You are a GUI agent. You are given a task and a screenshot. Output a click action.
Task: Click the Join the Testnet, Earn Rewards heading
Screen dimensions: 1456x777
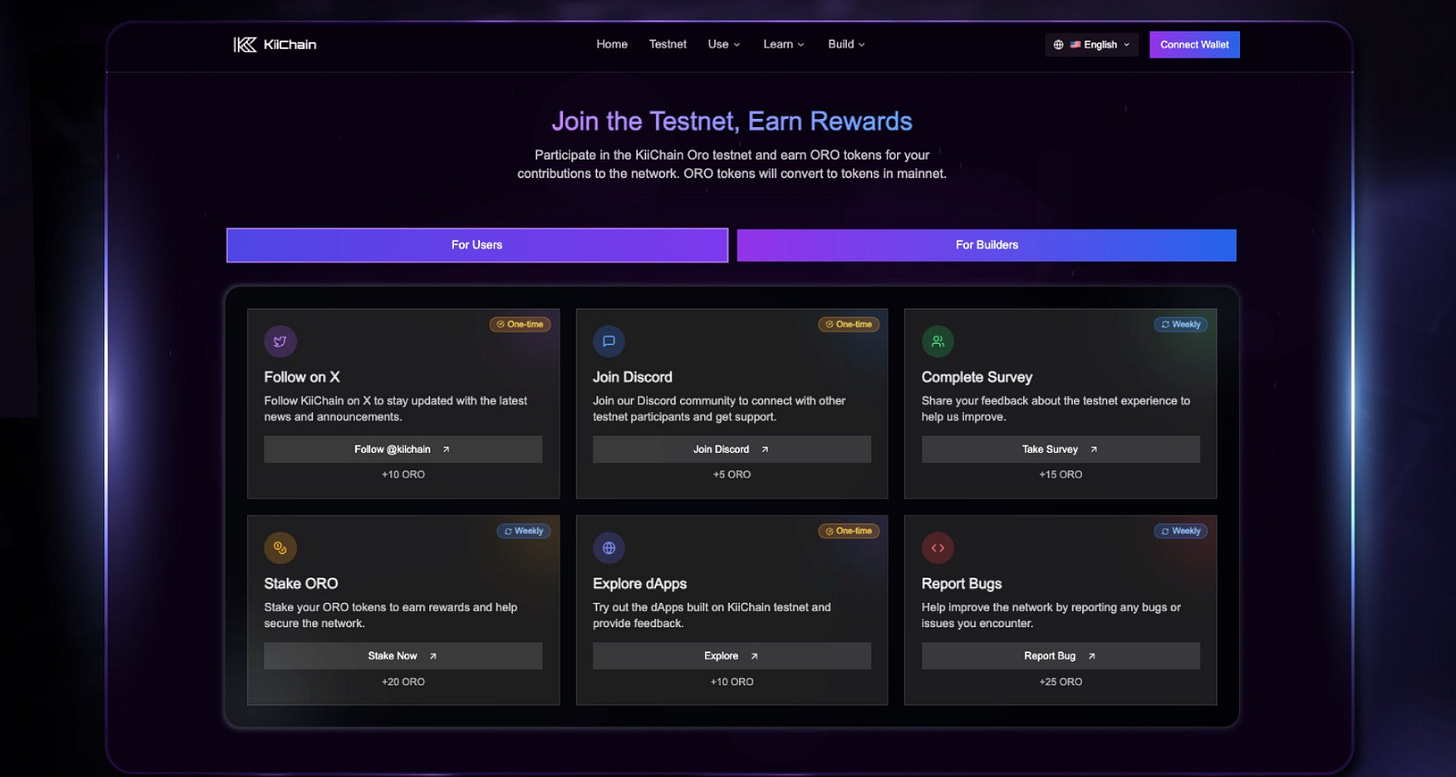732,122
